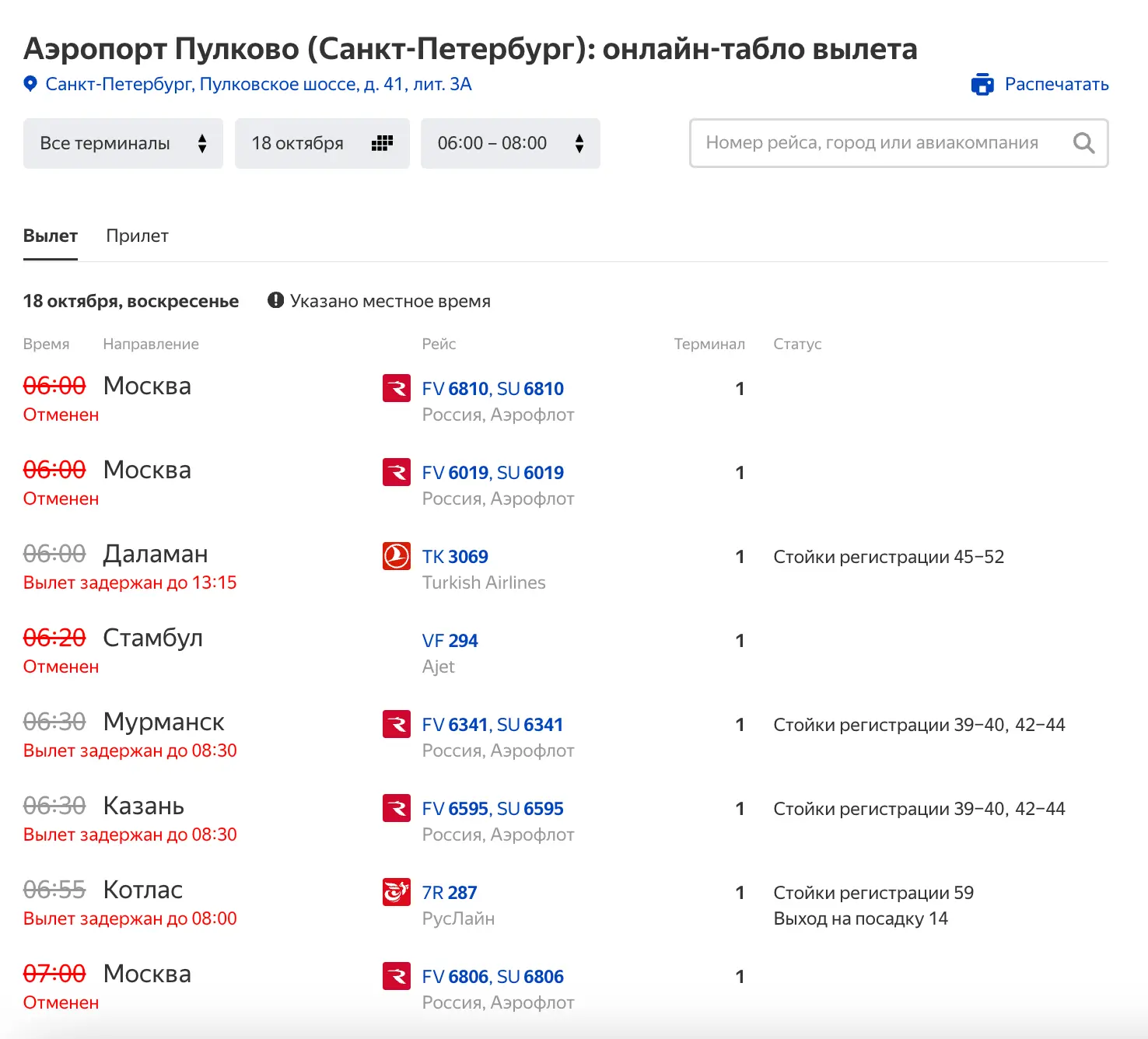Click Turkish Airlines logo for TK 3069

[397, 556]
